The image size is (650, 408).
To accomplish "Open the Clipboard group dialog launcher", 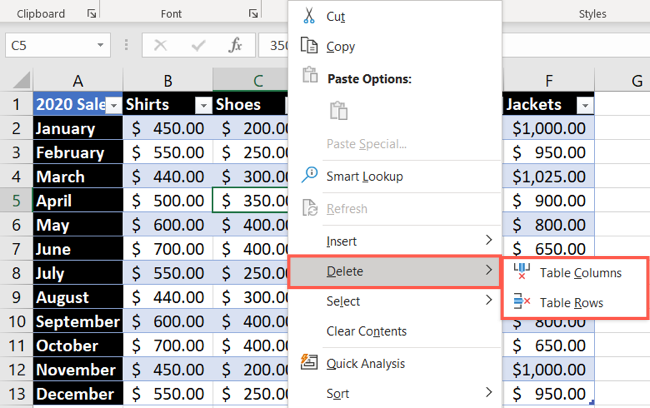I will tap(92, 14).
